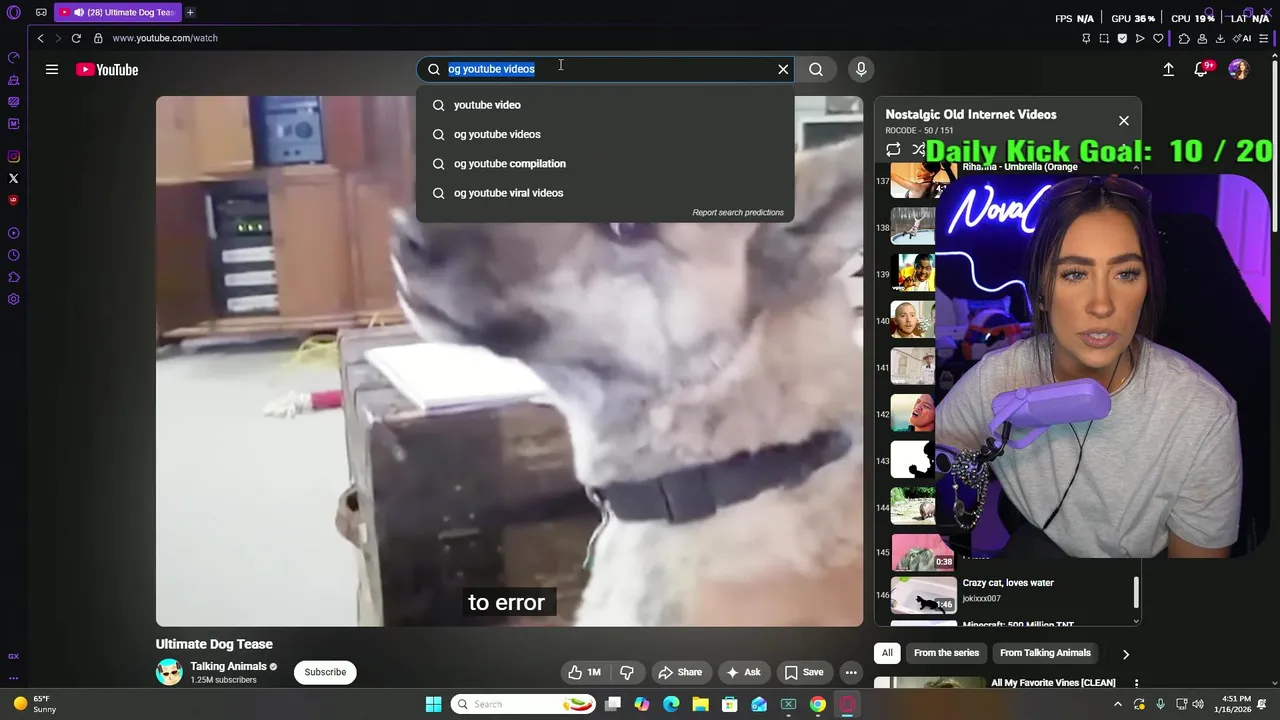Viewport: 1280px width, 720px height.
Task: Like the video (1M likes)
Action: [x=584, y=672]
